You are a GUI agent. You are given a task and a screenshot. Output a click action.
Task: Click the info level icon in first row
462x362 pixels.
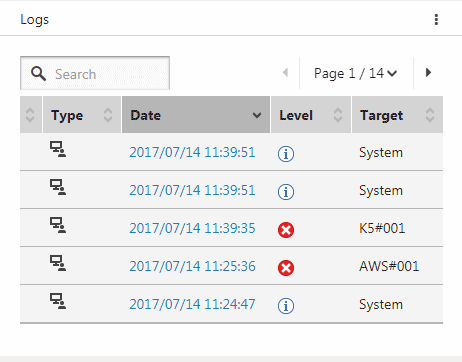point(286,154)
